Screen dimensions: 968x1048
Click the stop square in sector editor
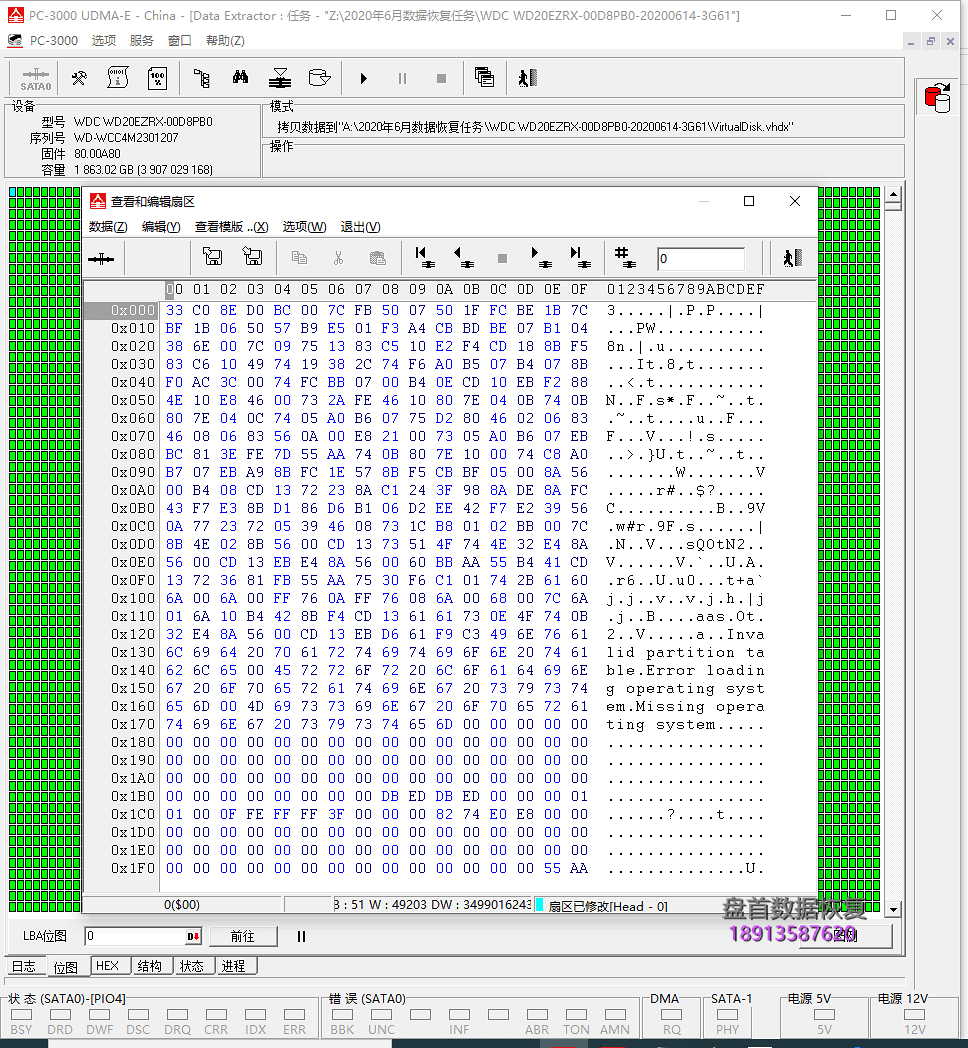click(x=502, y=259)
